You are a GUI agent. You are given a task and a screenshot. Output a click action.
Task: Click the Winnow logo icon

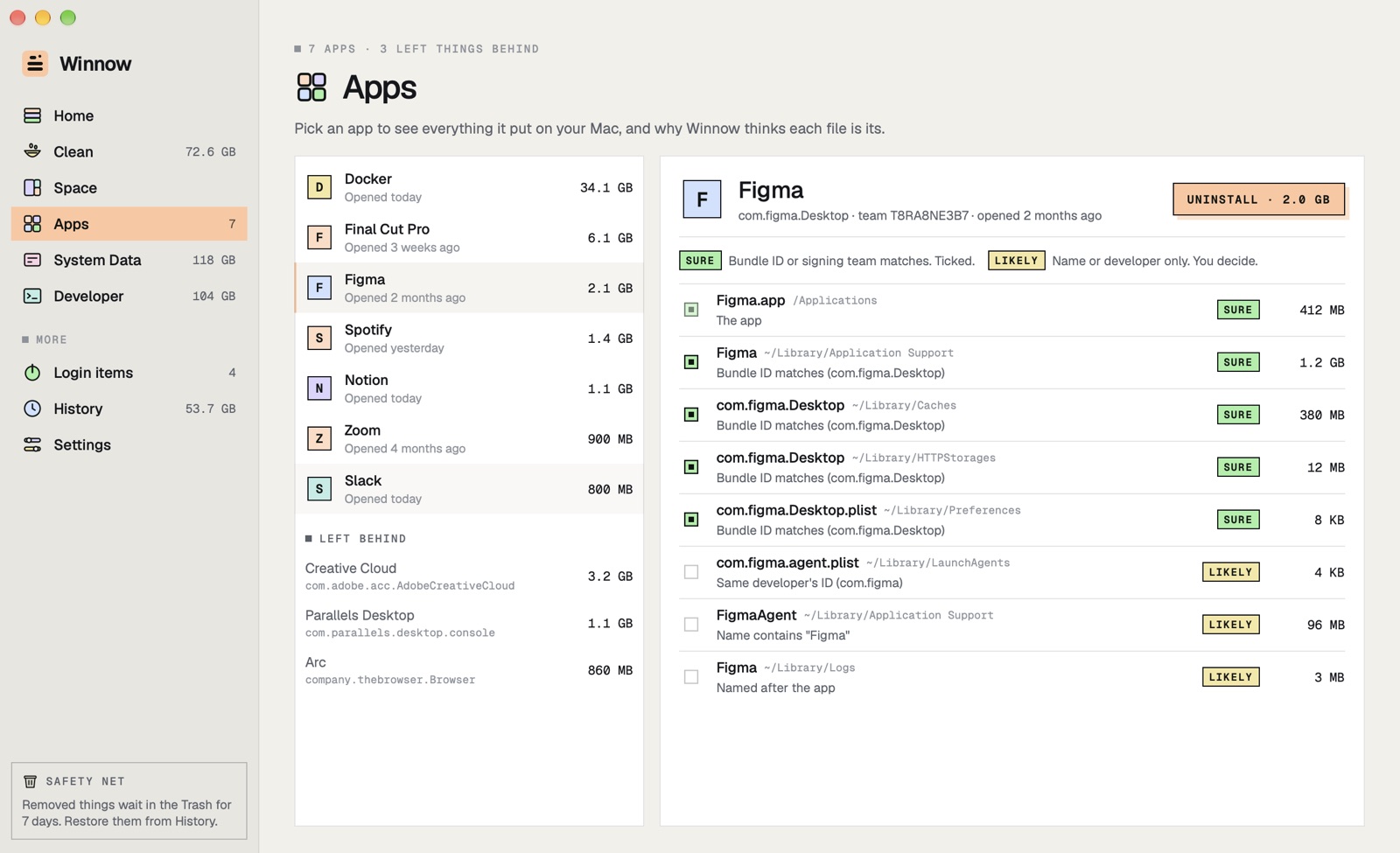[35, 64]
